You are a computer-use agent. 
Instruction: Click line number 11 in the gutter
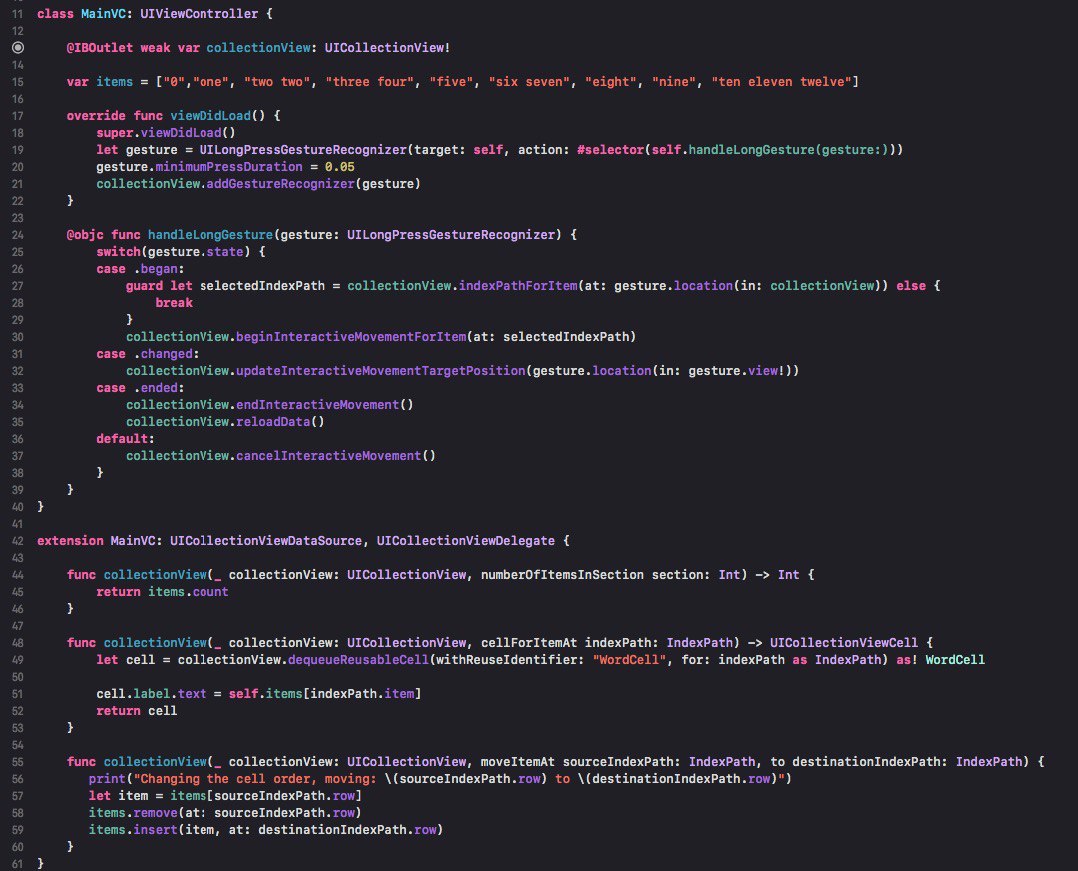coord(18,14)
